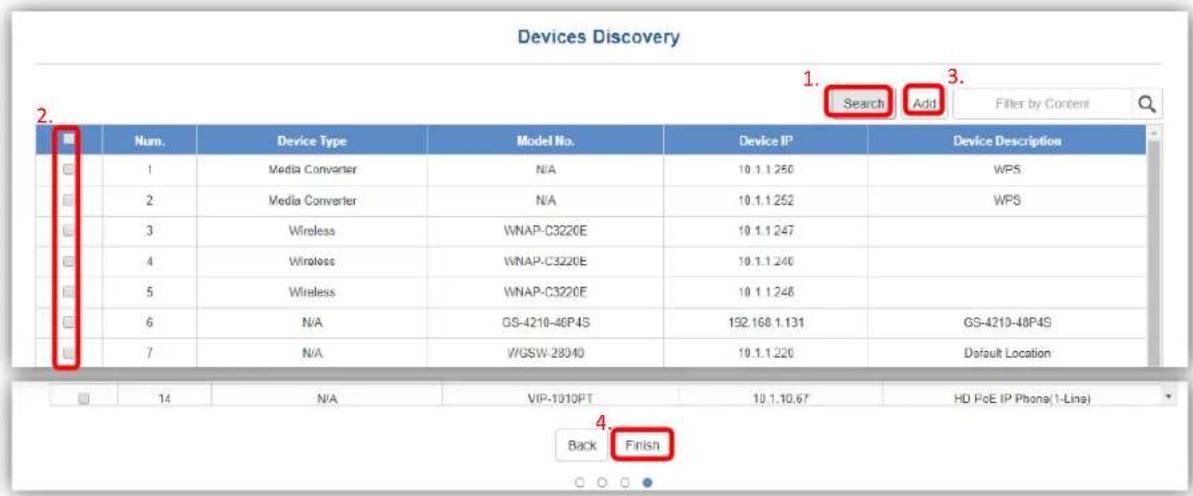The width and height of the screenshot is (1193, 496).
Task: Click the Finish button
Action: (x=643, y=445)
